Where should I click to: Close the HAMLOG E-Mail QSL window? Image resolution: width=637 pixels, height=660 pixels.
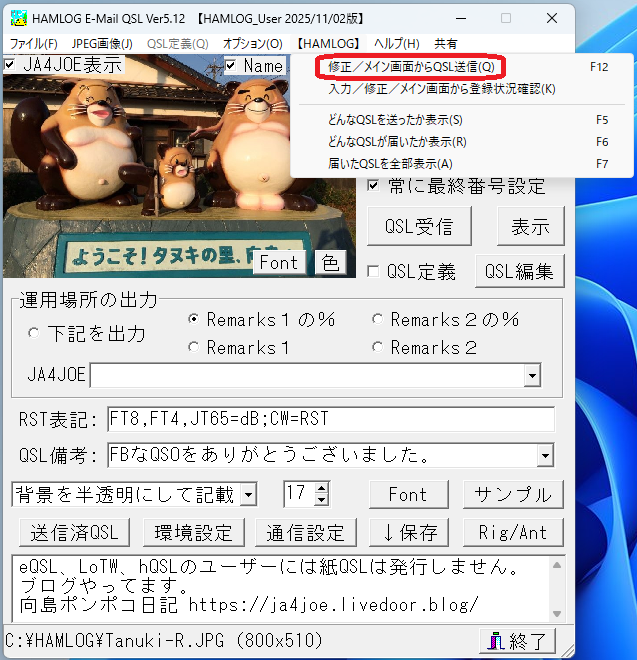tap(552, 19)
